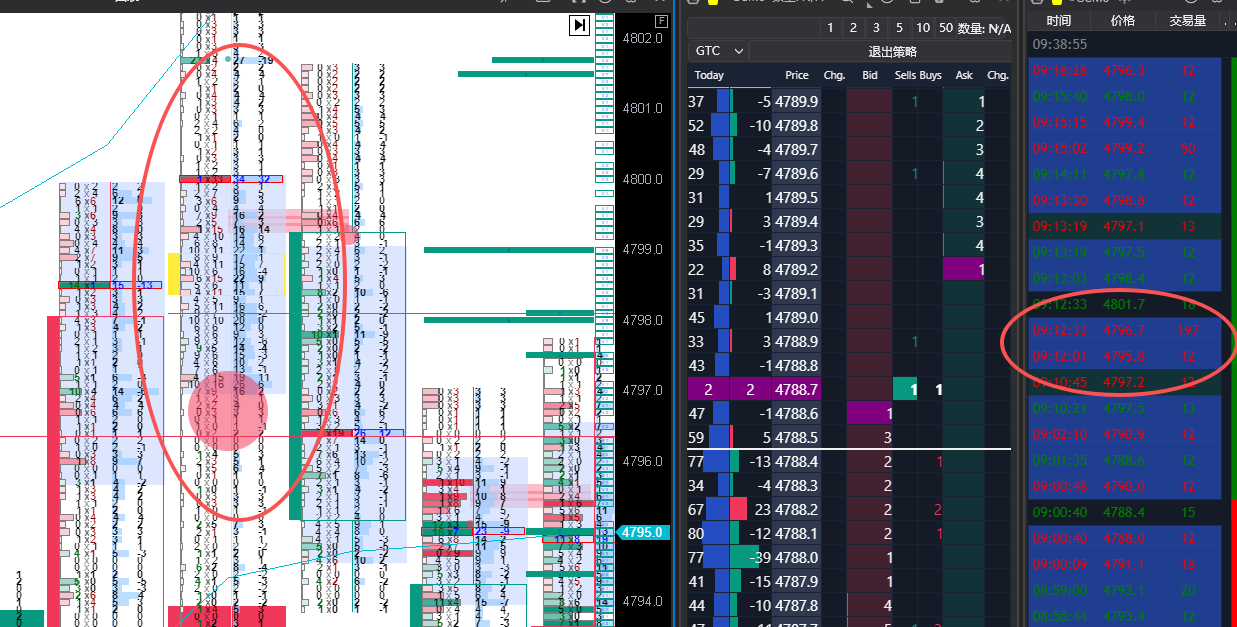Click the 4795.0 current price label
1237x627 pixels.
[x=642, y=532]
